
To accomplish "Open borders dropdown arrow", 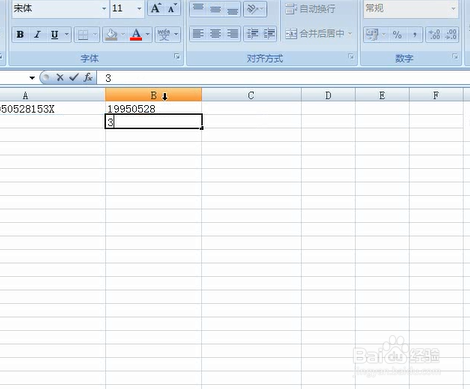I will click(95, 34).
